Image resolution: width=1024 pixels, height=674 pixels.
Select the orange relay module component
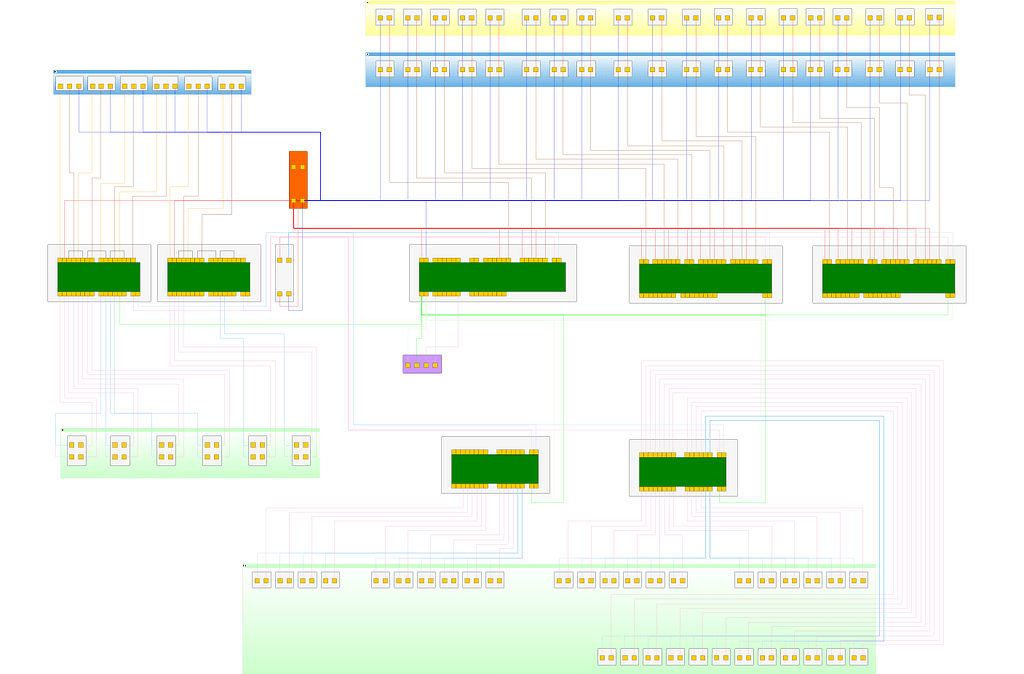click(297, 180)
